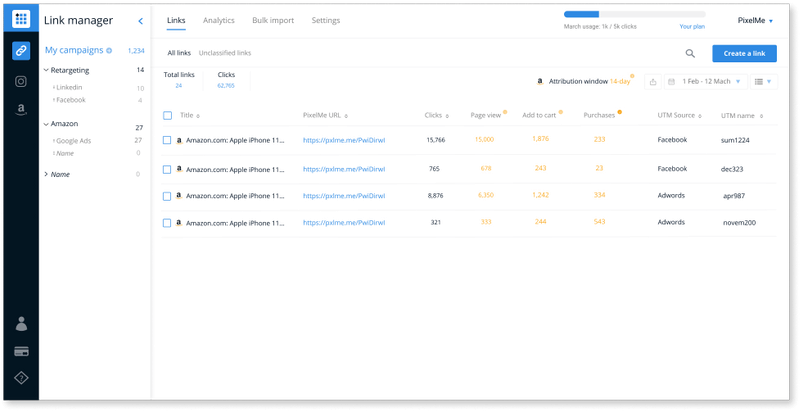Change the 14-day attribution window
Image resolution: width=800 pixels, height=411 pixels.
pos(620,82)
